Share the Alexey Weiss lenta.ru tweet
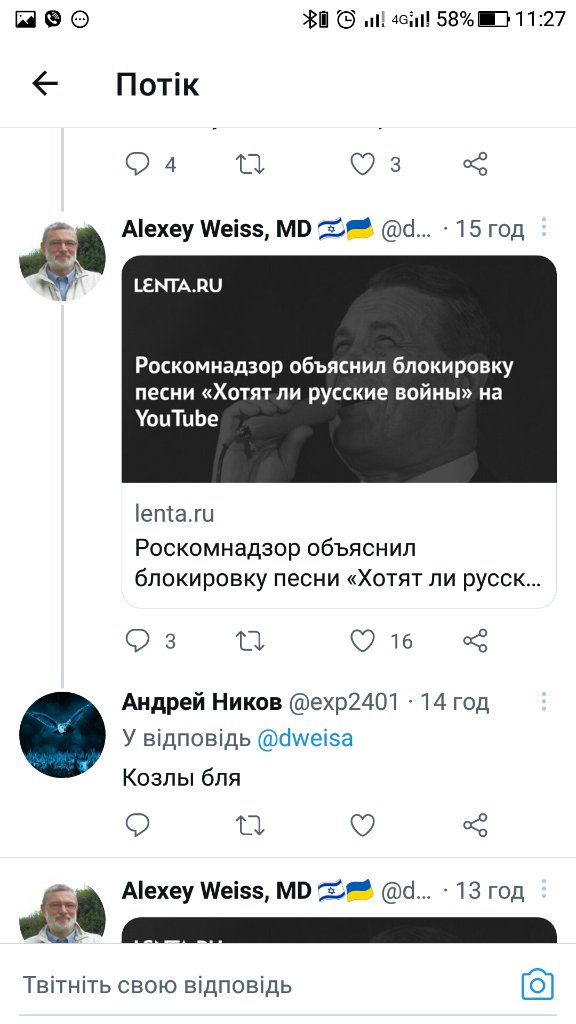Screen dimensions: 576x1024 [x=475, y=641]
